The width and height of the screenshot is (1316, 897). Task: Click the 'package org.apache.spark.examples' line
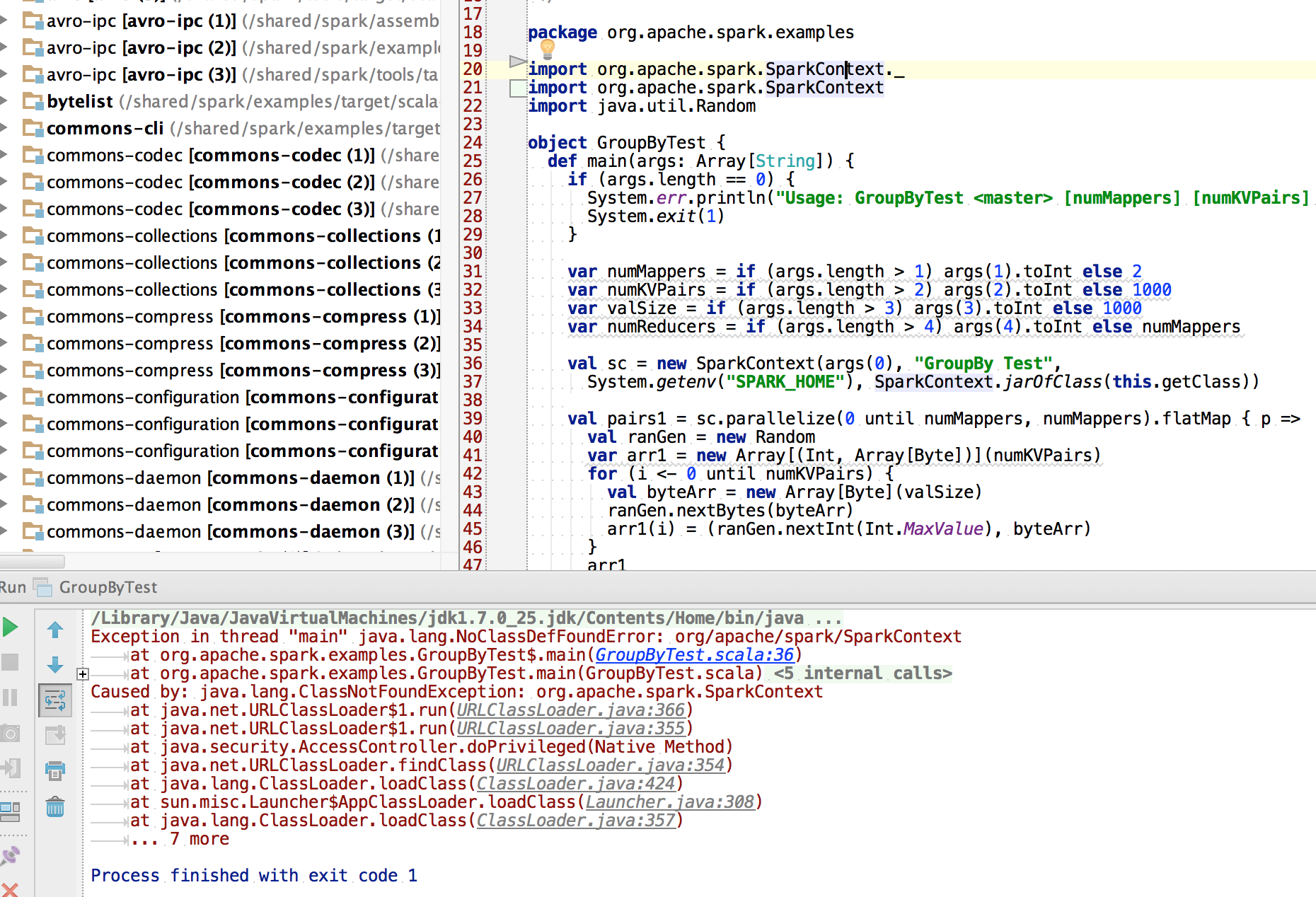pos(691,33)
